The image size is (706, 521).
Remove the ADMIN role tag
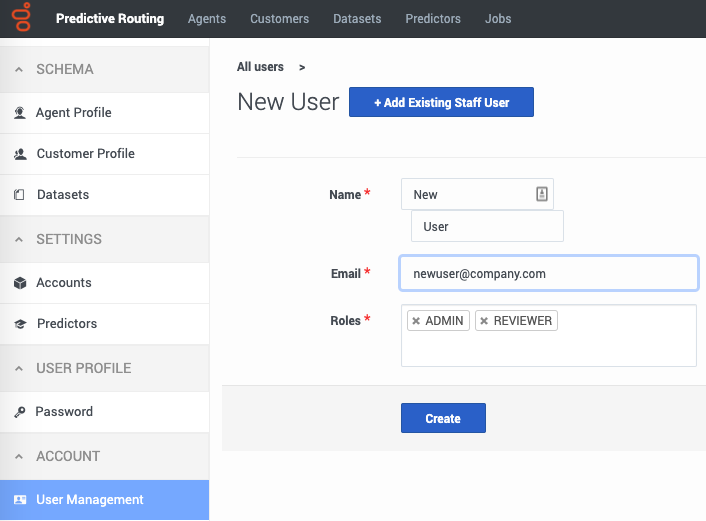click(416, 321)
